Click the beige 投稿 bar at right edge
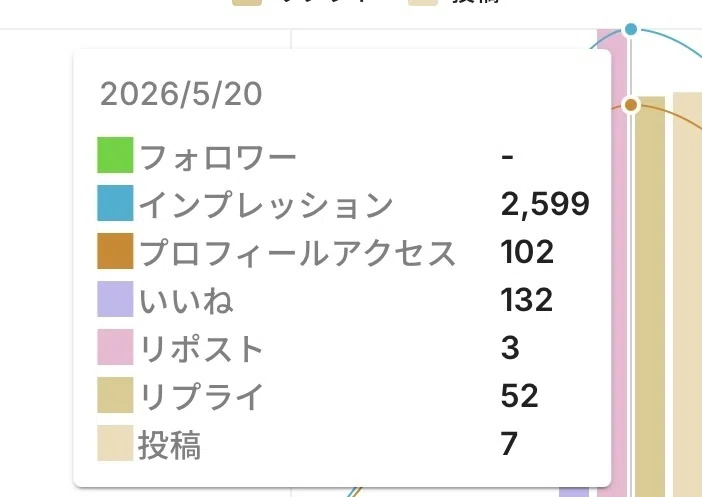 point(688,295)
